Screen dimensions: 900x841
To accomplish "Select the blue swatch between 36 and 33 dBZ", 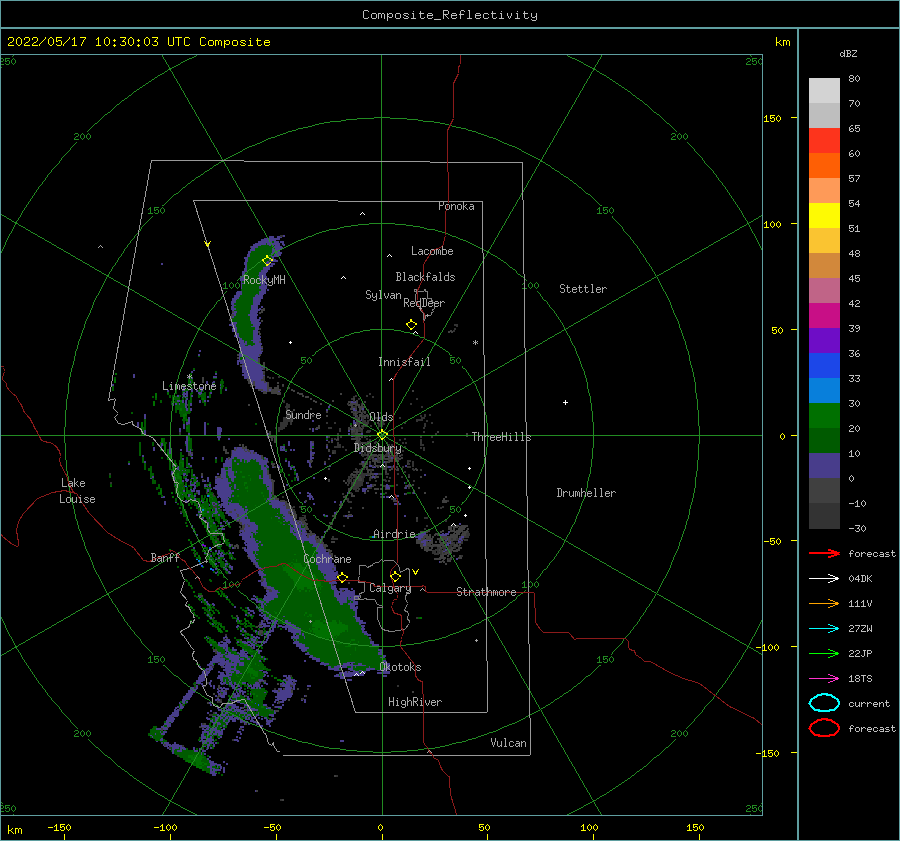I will (x=824, y=366).
